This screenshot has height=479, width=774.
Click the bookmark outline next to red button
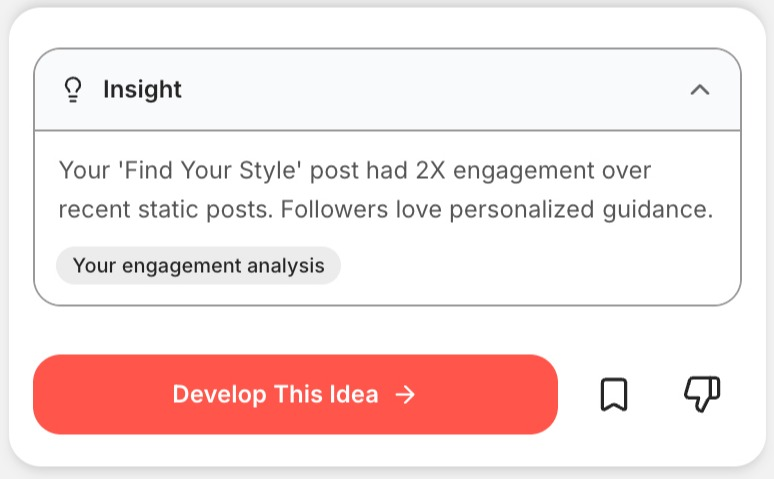click(614, 394)
